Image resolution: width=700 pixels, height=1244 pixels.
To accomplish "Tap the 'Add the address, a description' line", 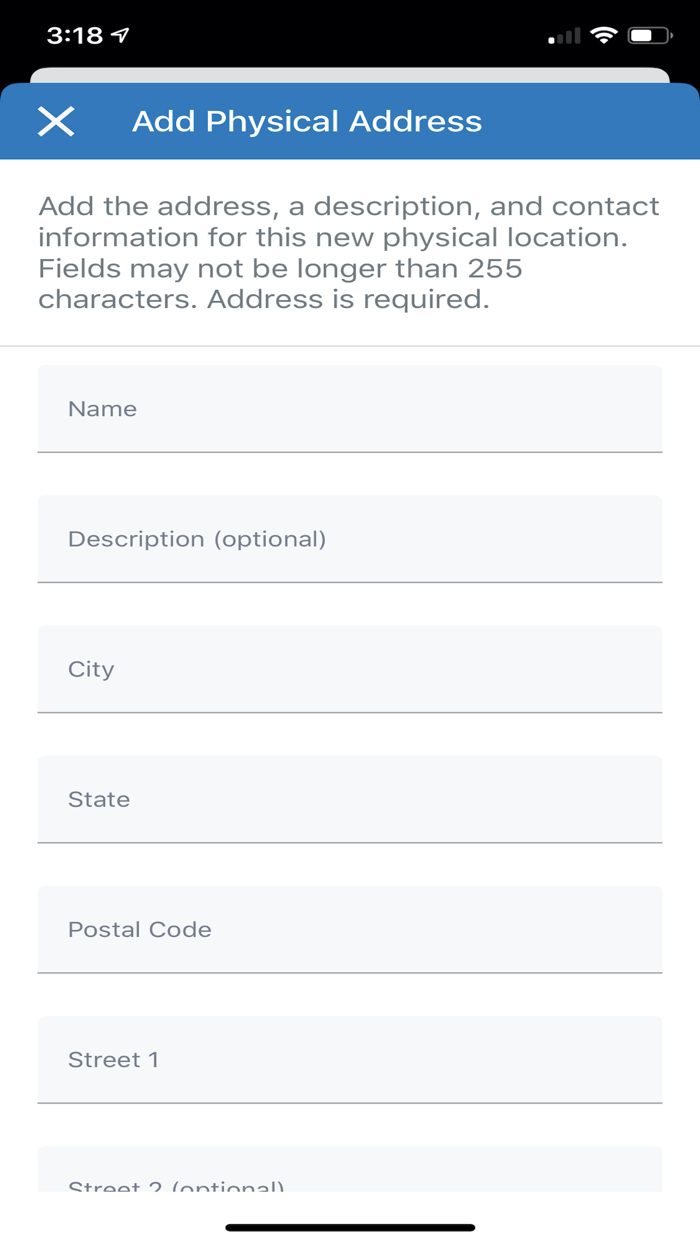I will [348, 207].
